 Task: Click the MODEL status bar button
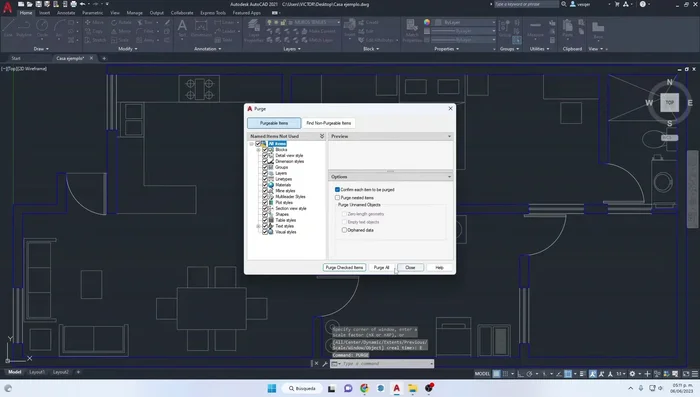[482, 374]
